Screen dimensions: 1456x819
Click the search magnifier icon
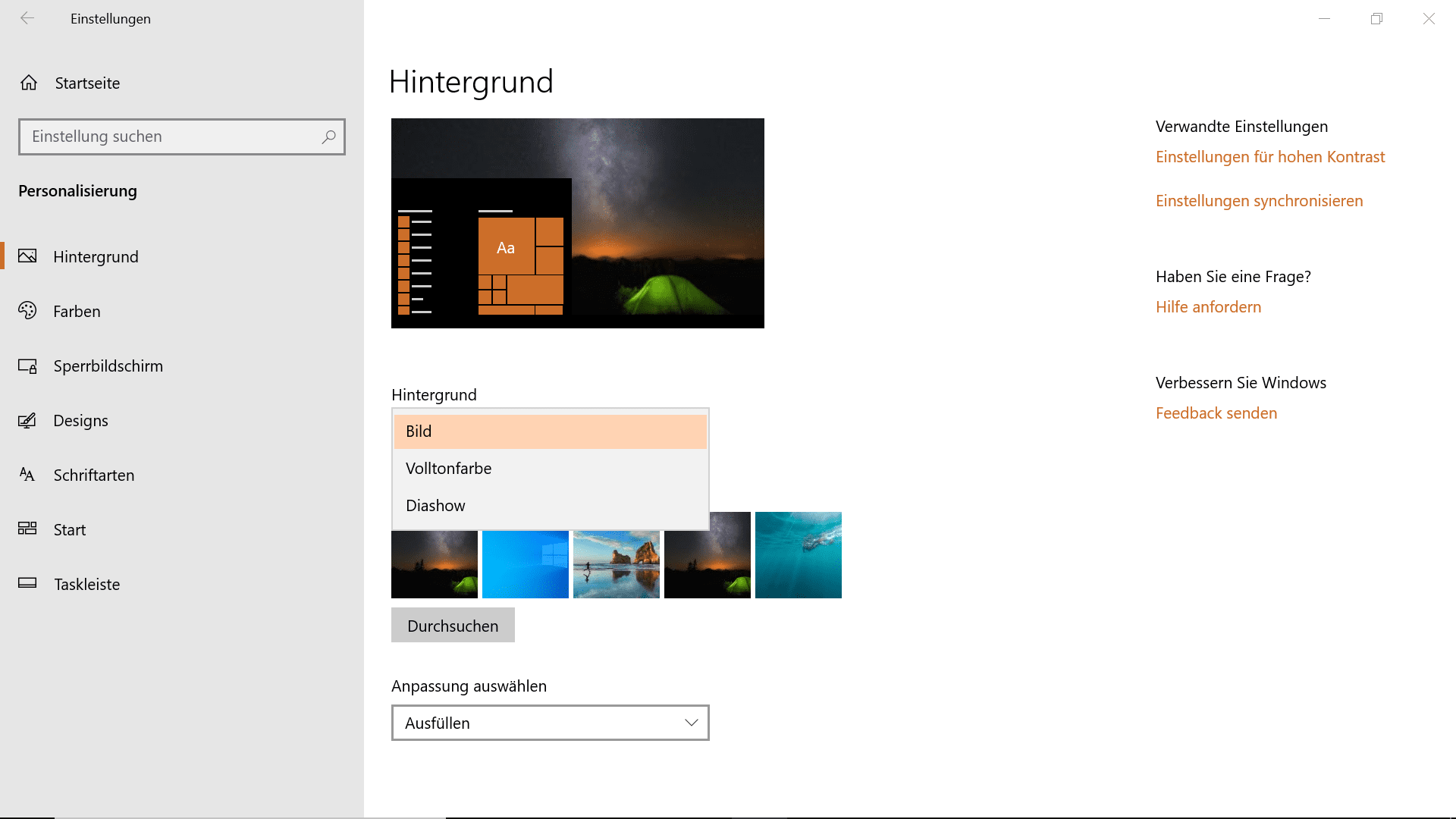point(328,136)
